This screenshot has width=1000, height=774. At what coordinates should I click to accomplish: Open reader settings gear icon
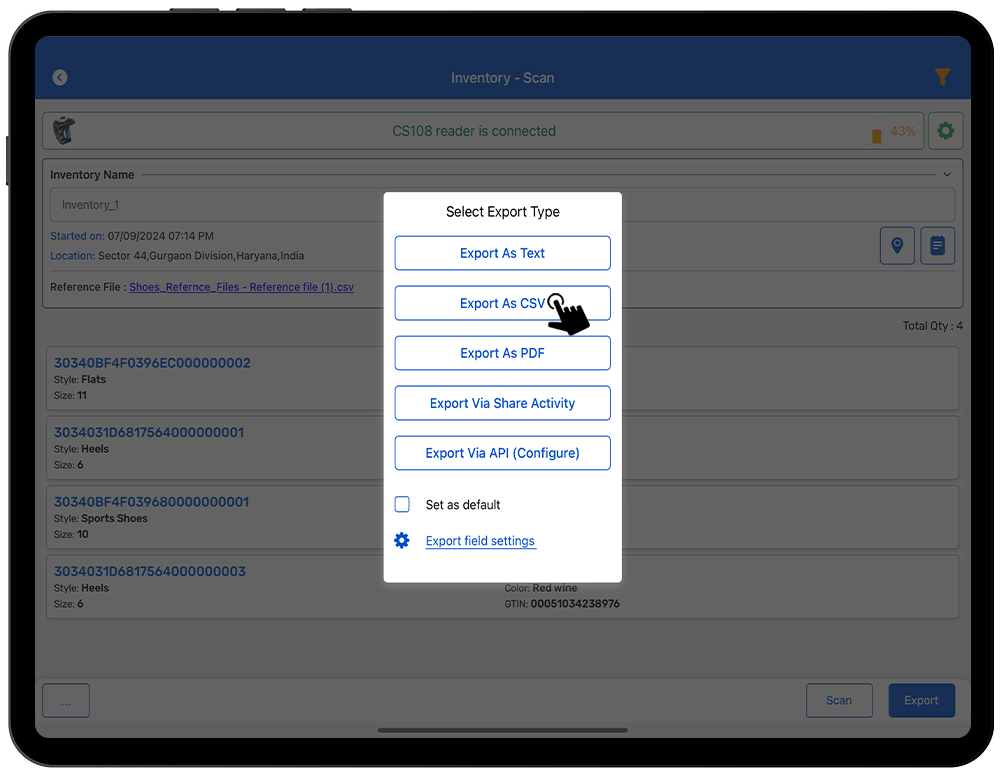tap(945, 131)
